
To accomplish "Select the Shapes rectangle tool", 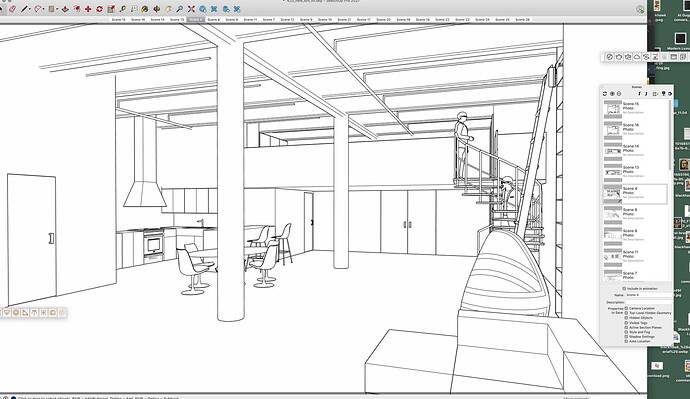I will (51, 9).
